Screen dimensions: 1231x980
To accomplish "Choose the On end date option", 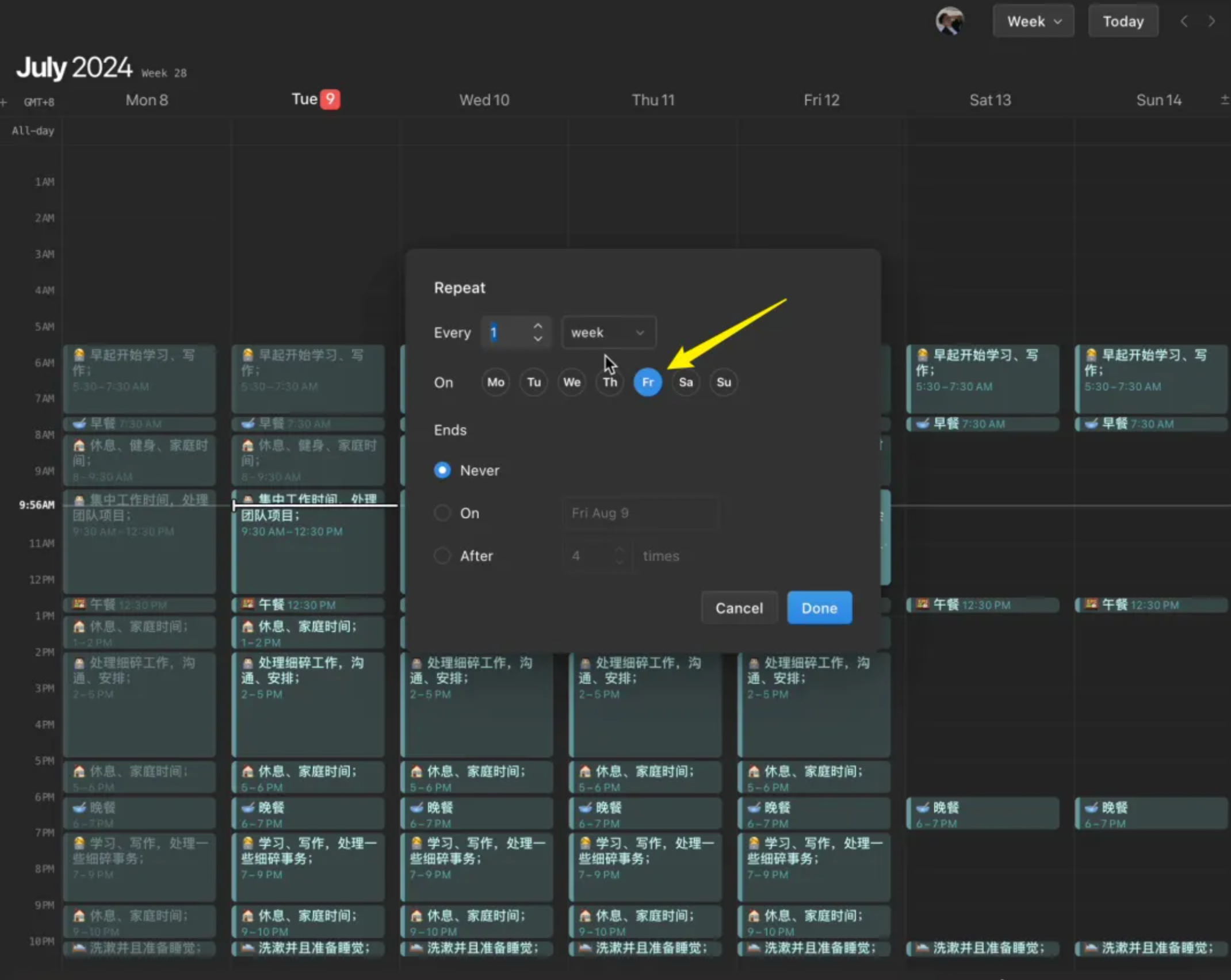I will tap(442, 512).
